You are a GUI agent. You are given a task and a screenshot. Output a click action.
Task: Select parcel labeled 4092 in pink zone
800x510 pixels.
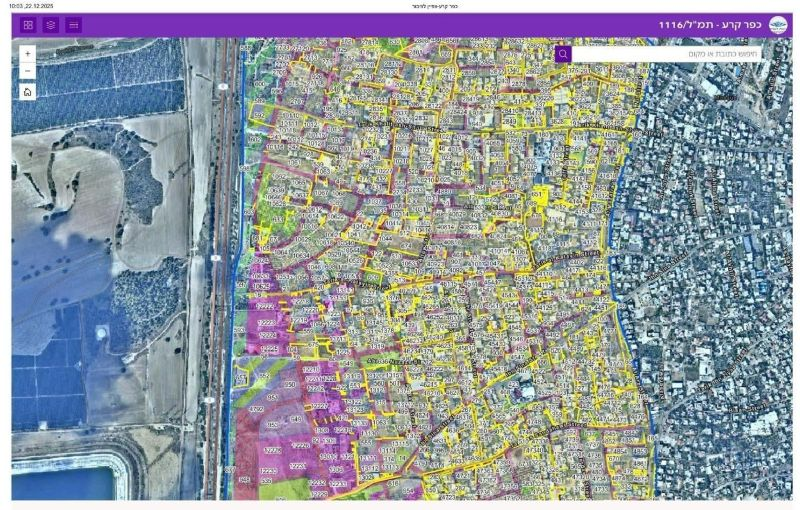tap(256, 408)
